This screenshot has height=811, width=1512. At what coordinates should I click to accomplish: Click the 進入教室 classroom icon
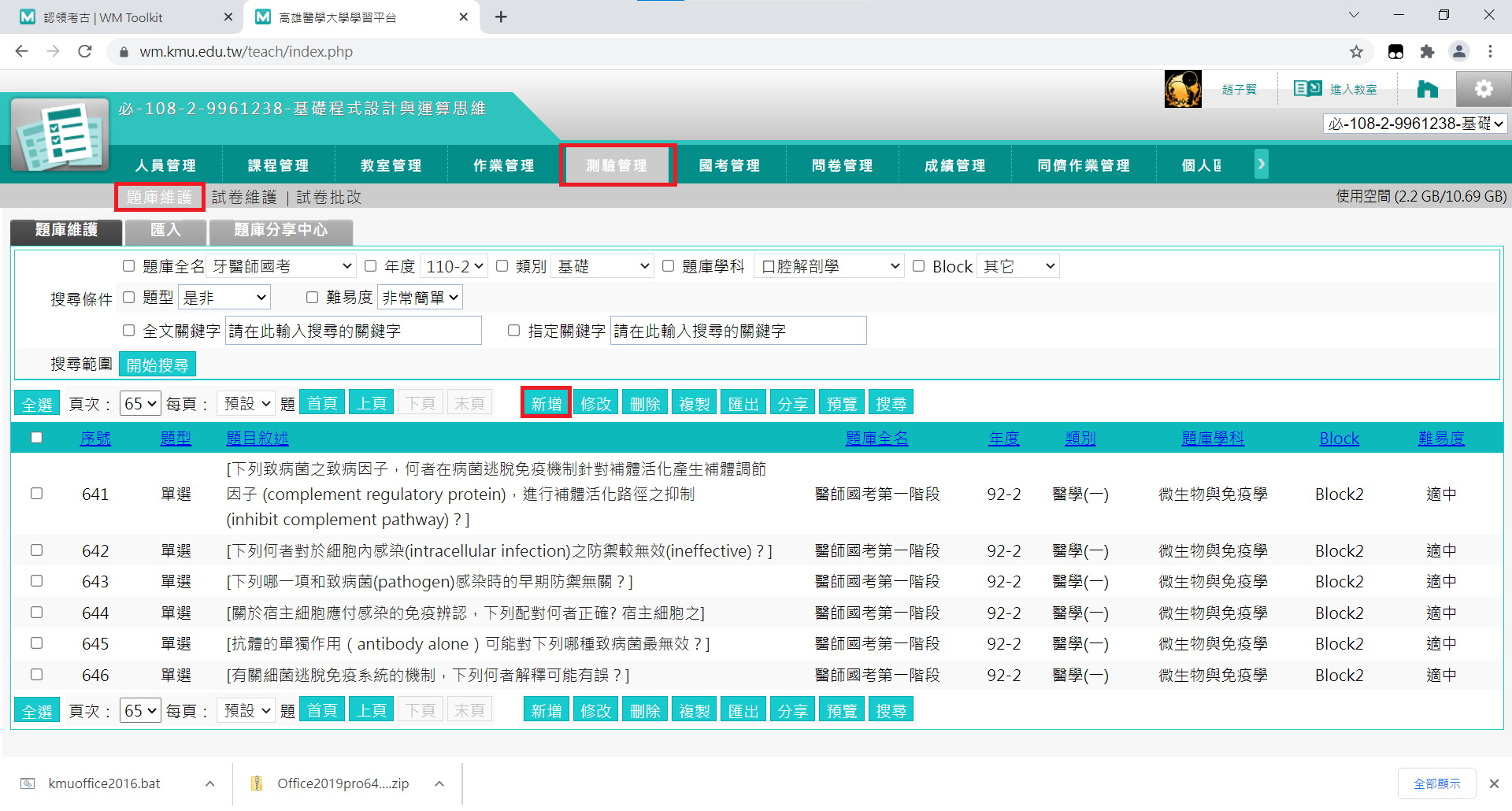(x=1308, y=89)
